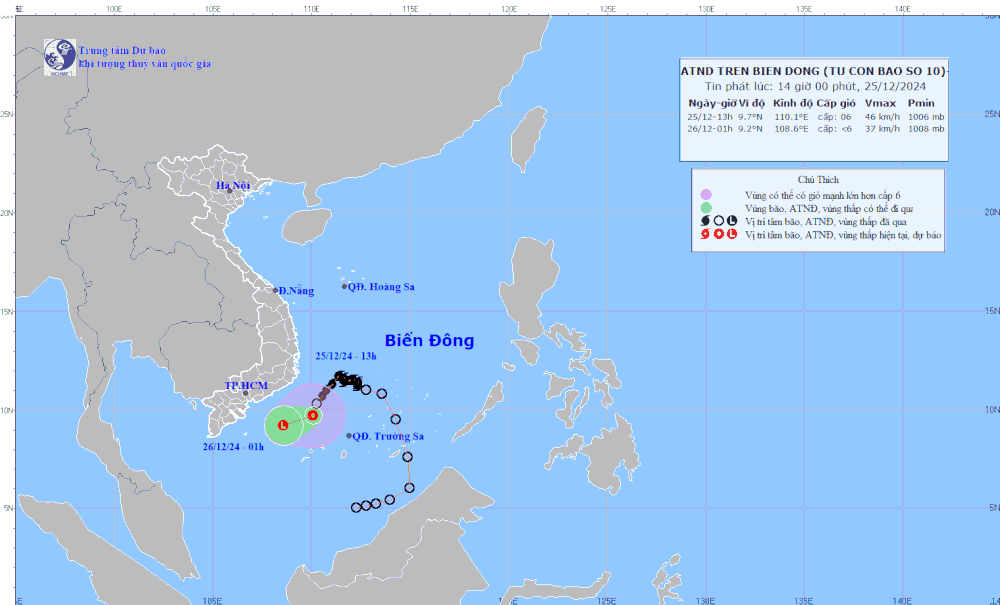
Task: Click the red L forecast low marker
Action: [x=283, y=425]
